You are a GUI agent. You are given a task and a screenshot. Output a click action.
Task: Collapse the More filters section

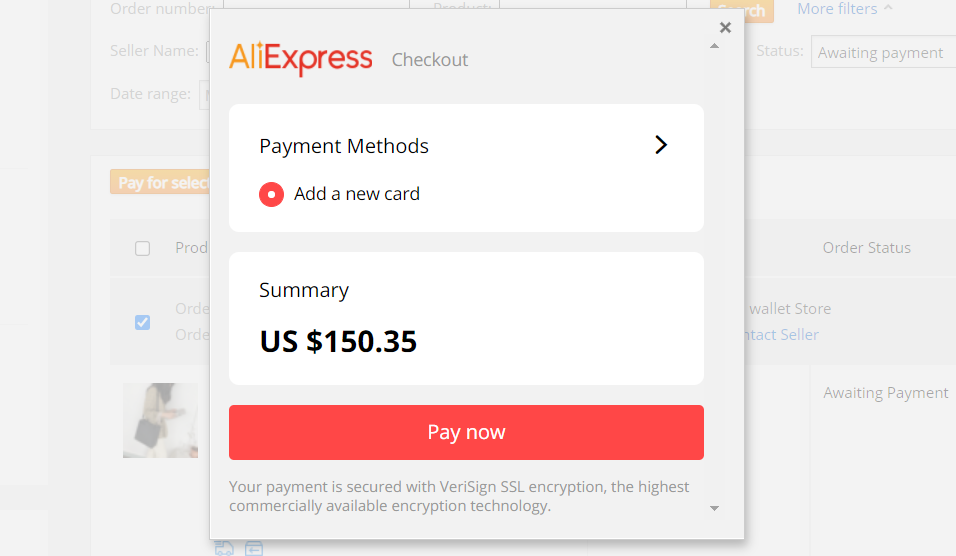(844, 9)
